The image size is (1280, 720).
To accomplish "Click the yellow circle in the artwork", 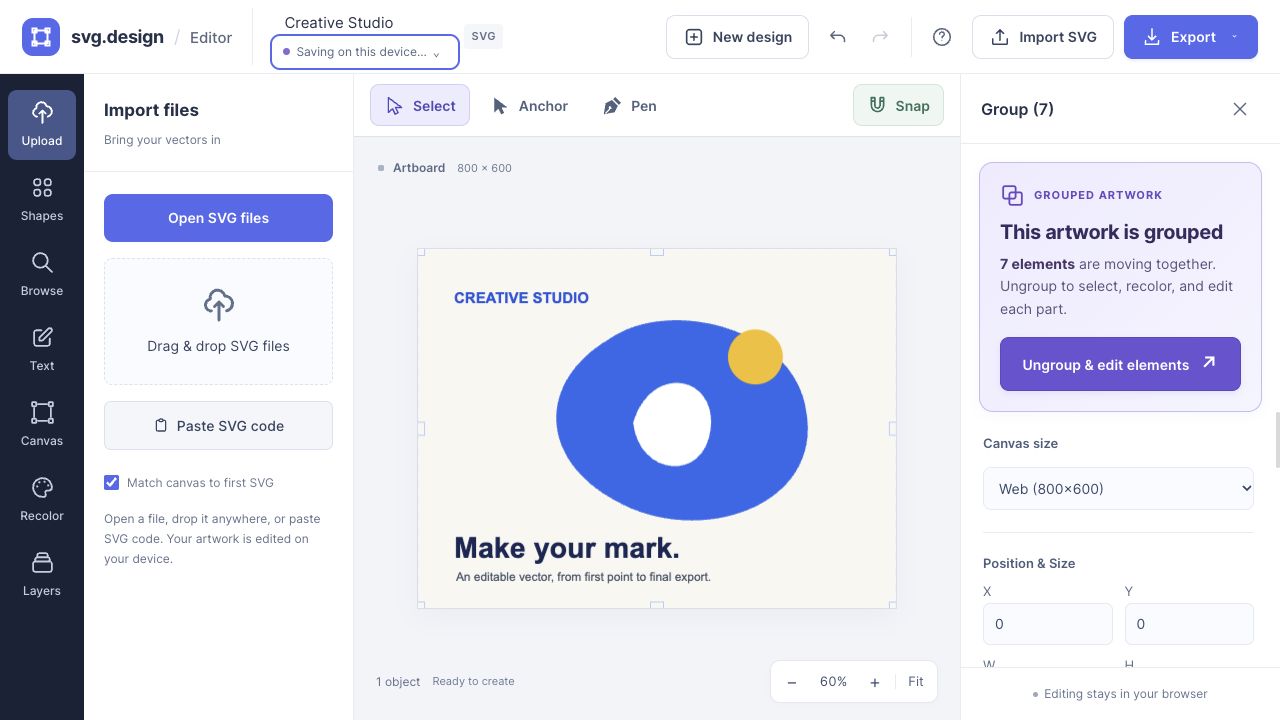I will (x=755, y=356).
